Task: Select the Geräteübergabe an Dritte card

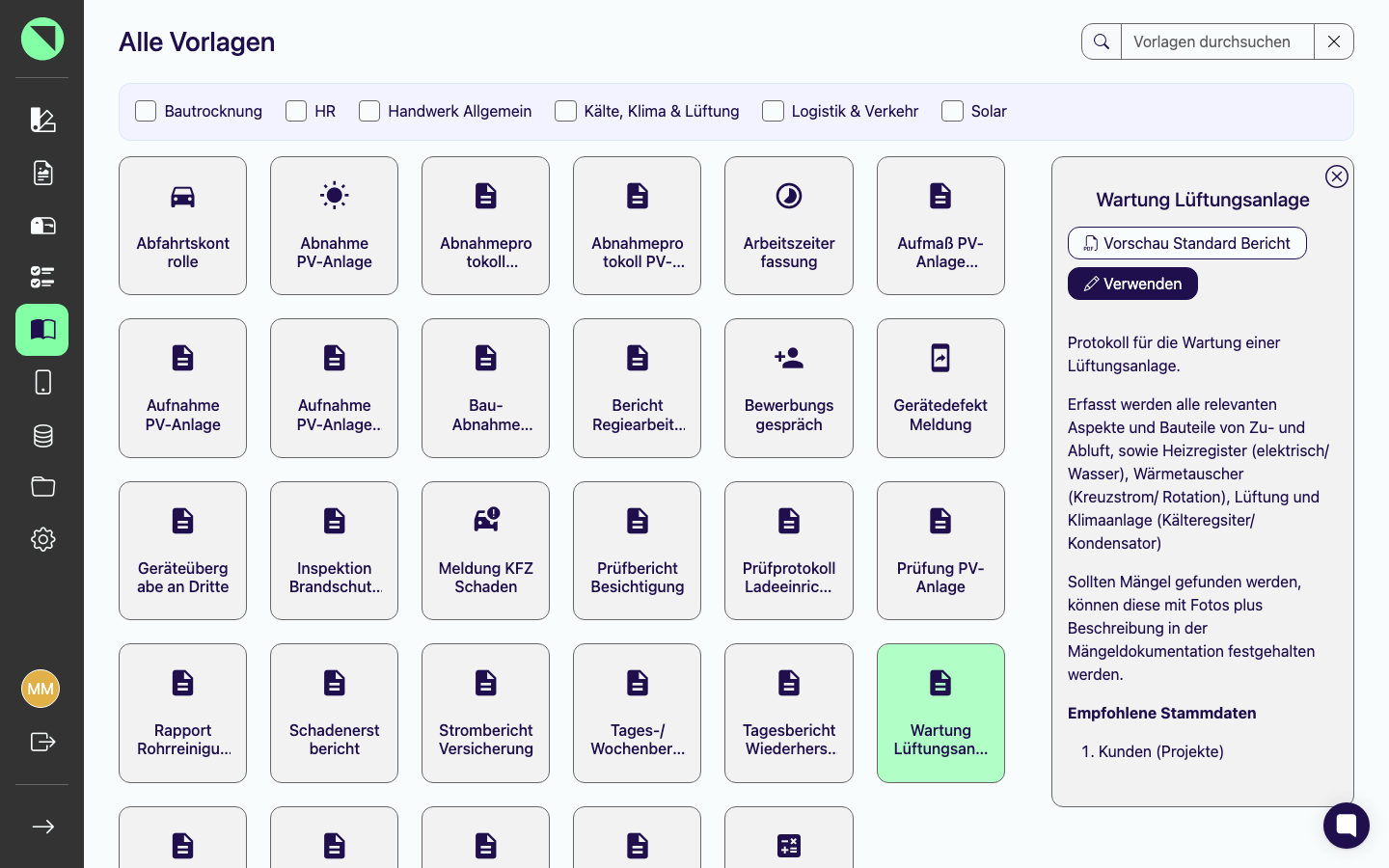Action: [x=182, y=551]
